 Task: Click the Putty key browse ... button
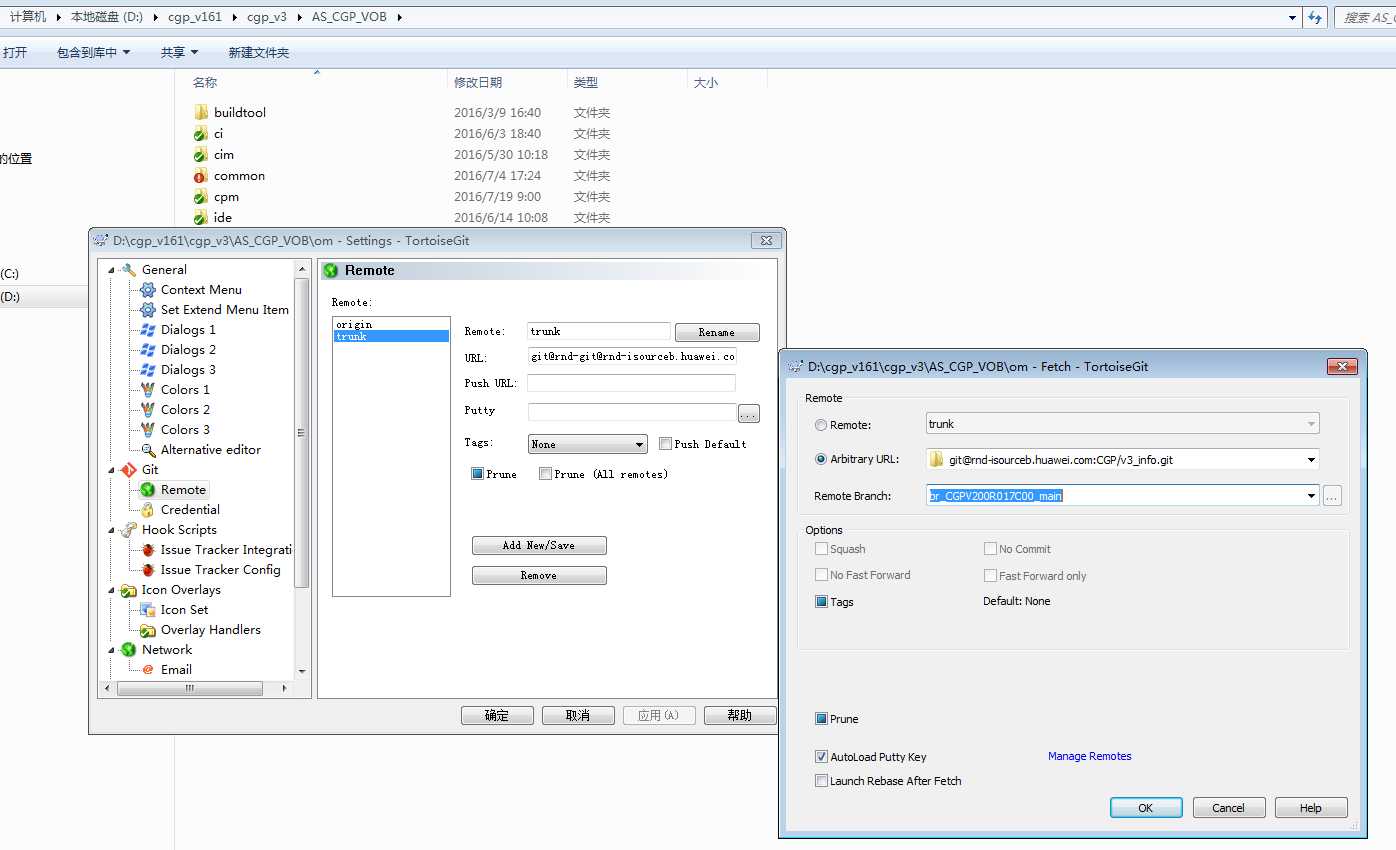(749, 413)
